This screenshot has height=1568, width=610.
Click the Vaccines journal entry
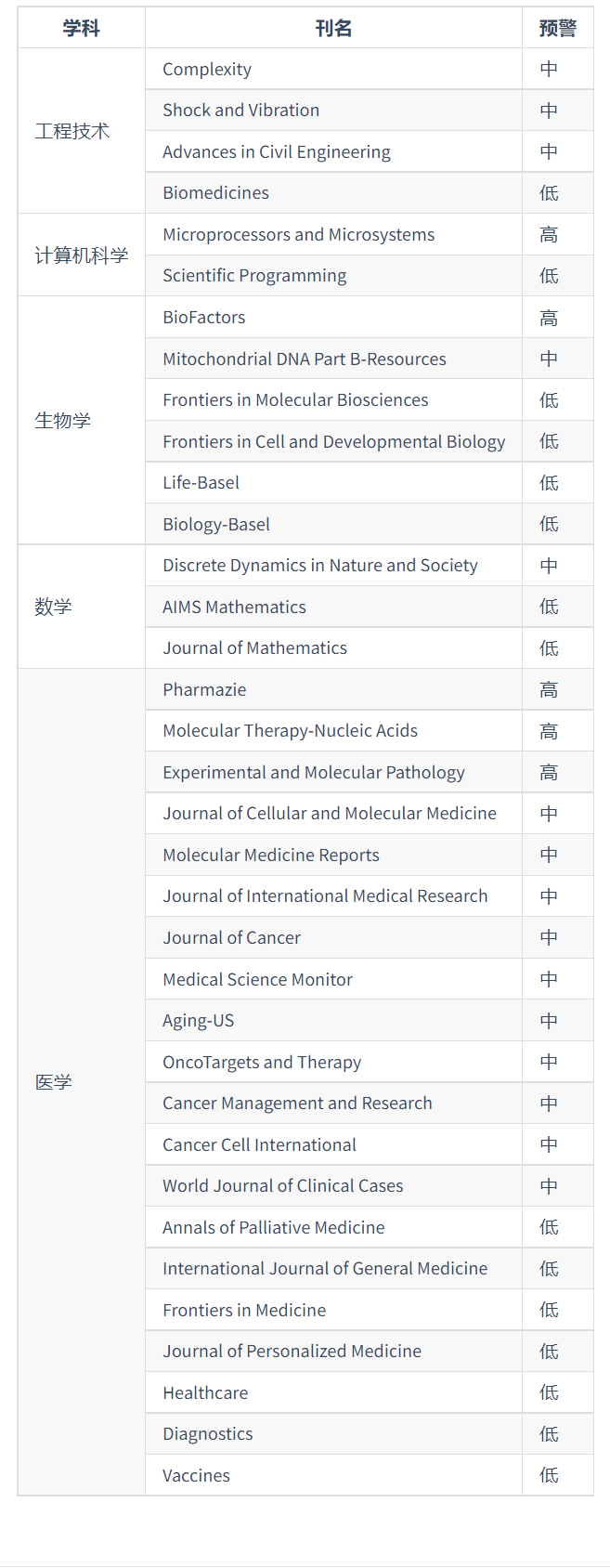click(196, 1476)
